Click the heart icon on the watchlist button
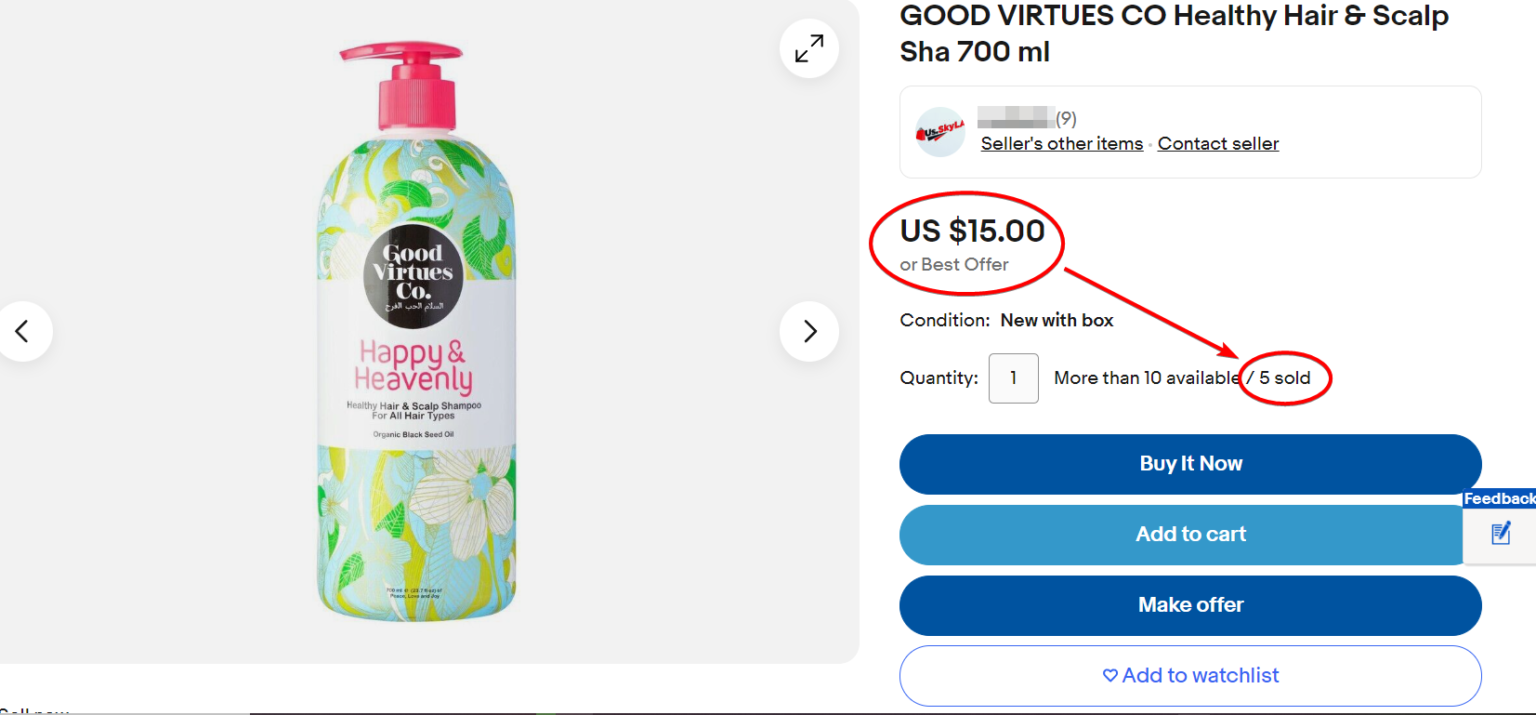 1110,676
